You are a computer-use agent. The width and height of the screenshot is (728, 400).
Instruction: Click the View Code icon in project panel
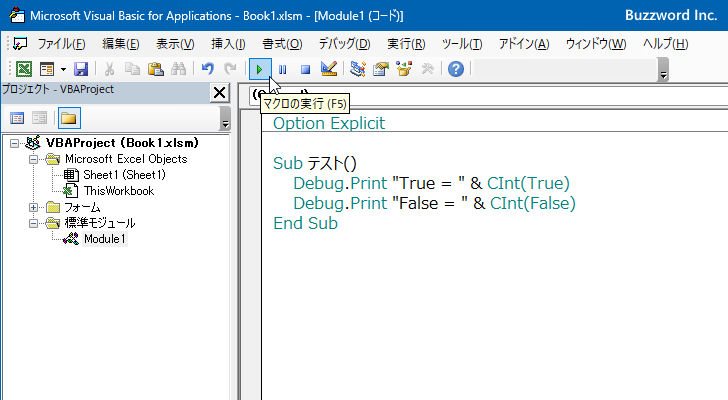[x=17, y=118]
